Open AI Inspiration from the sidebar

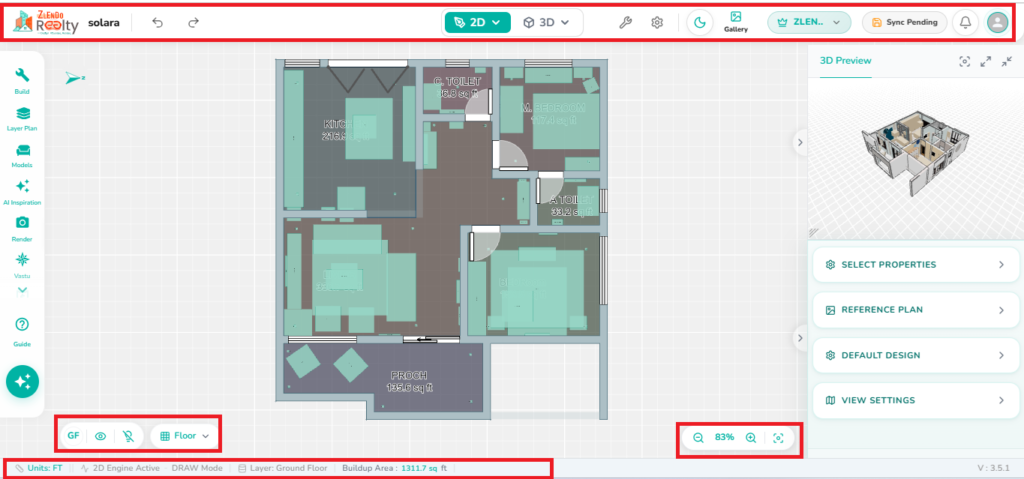pyautogui.click(x=22, y=192)
